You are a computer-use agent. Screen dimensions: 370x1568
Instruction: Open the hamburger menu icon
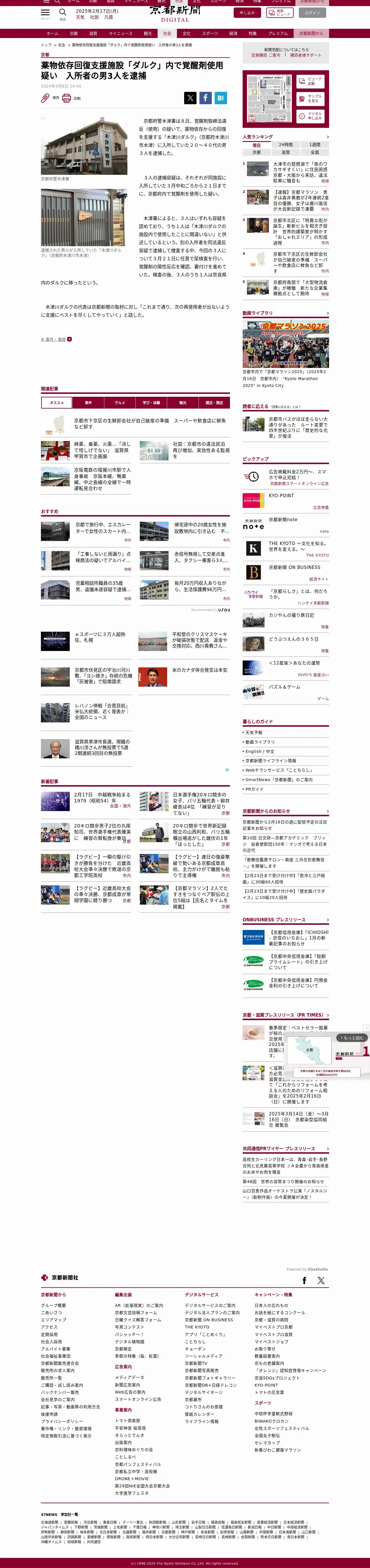point(45,12)
